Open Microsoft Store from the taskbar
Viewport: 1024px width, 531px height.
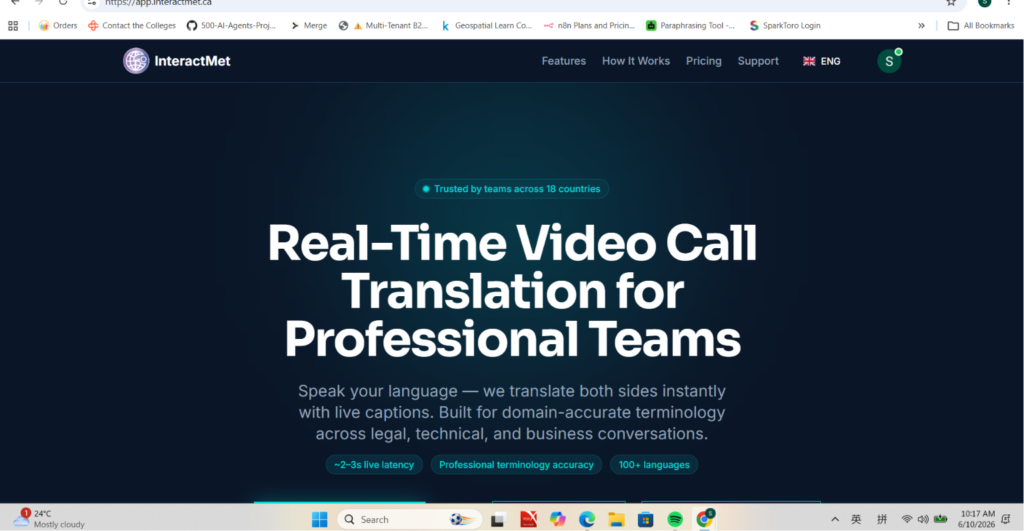coord(645,519)
